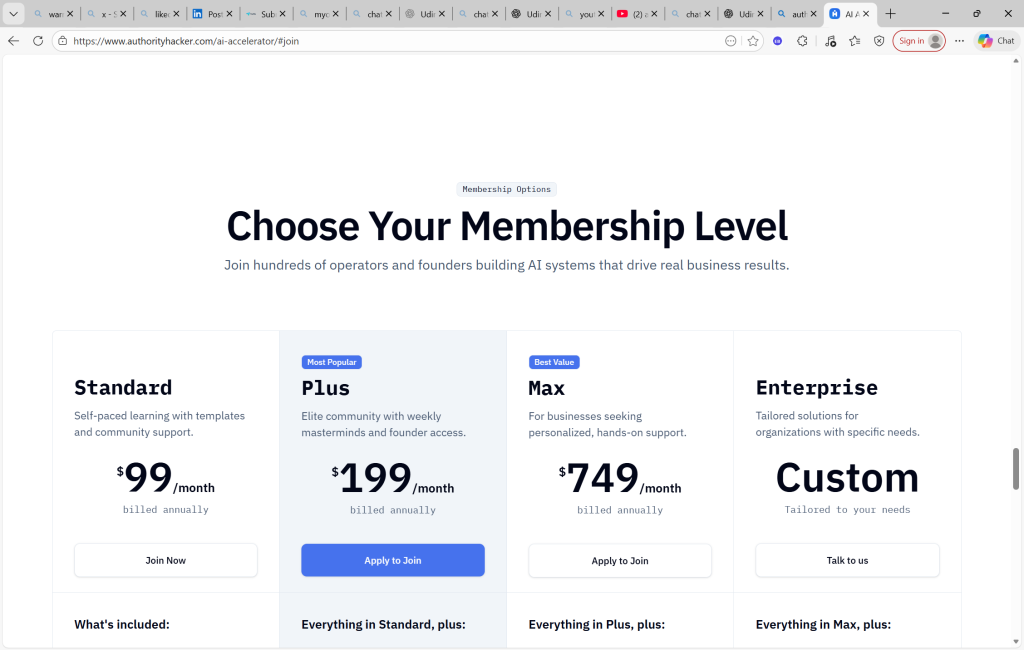Open the tab search dropdown arrow
Screen dimensions: 1024x650
click(14, 14)
